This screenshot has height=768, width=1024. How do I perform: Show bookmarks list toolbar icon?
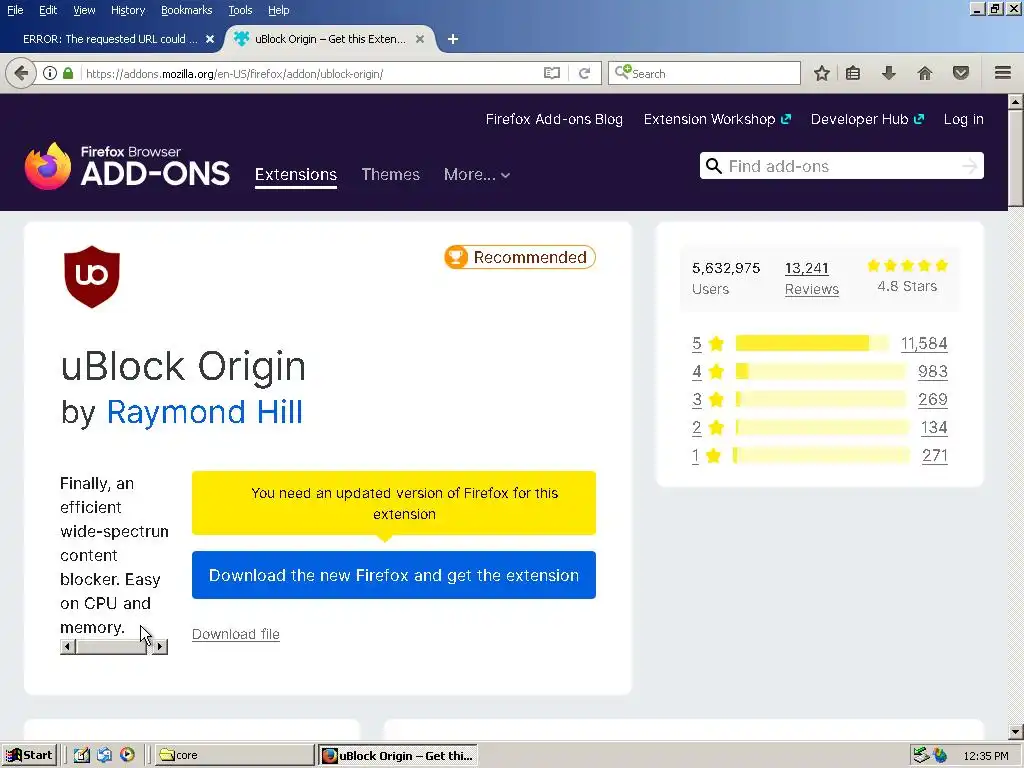pos(853,73)
